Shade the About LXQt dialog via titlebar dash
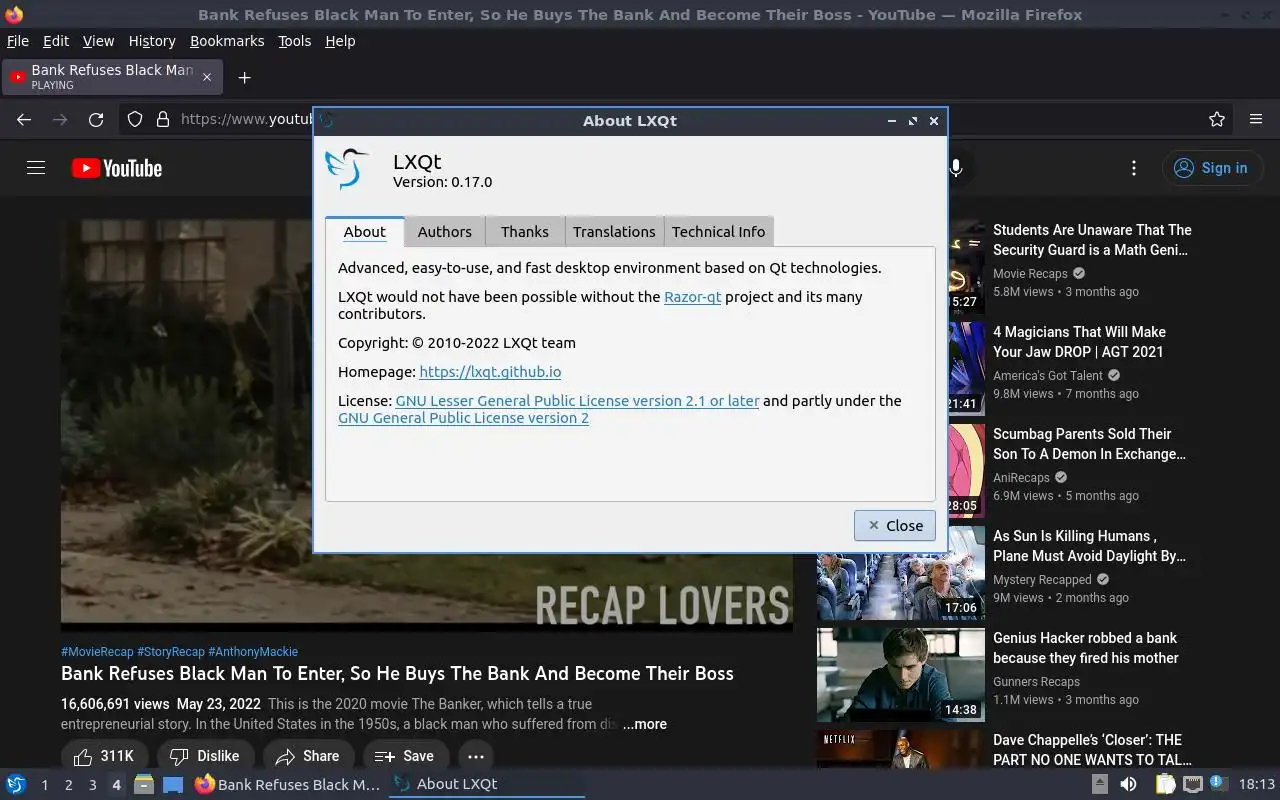 tap(891, 121)
